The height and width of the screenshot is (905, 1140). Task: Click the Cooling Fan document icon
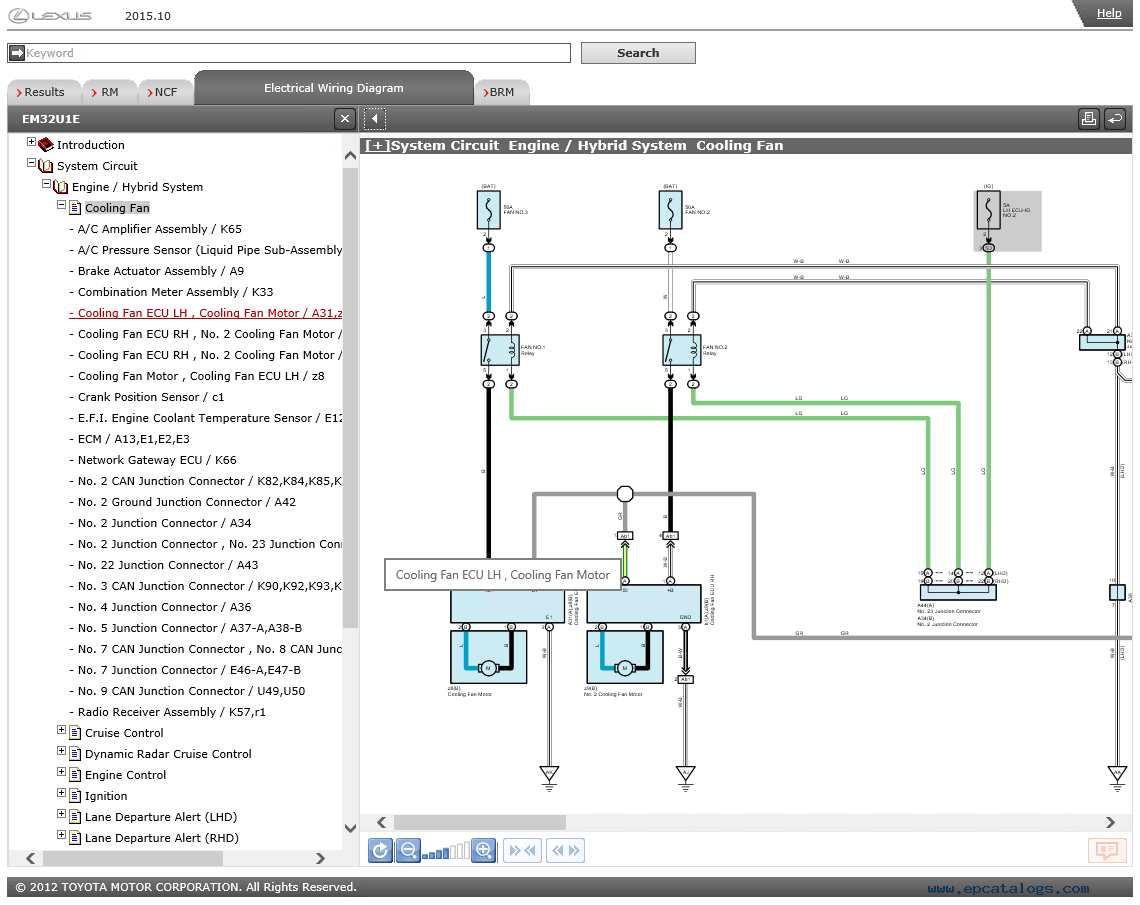point(75,208)
